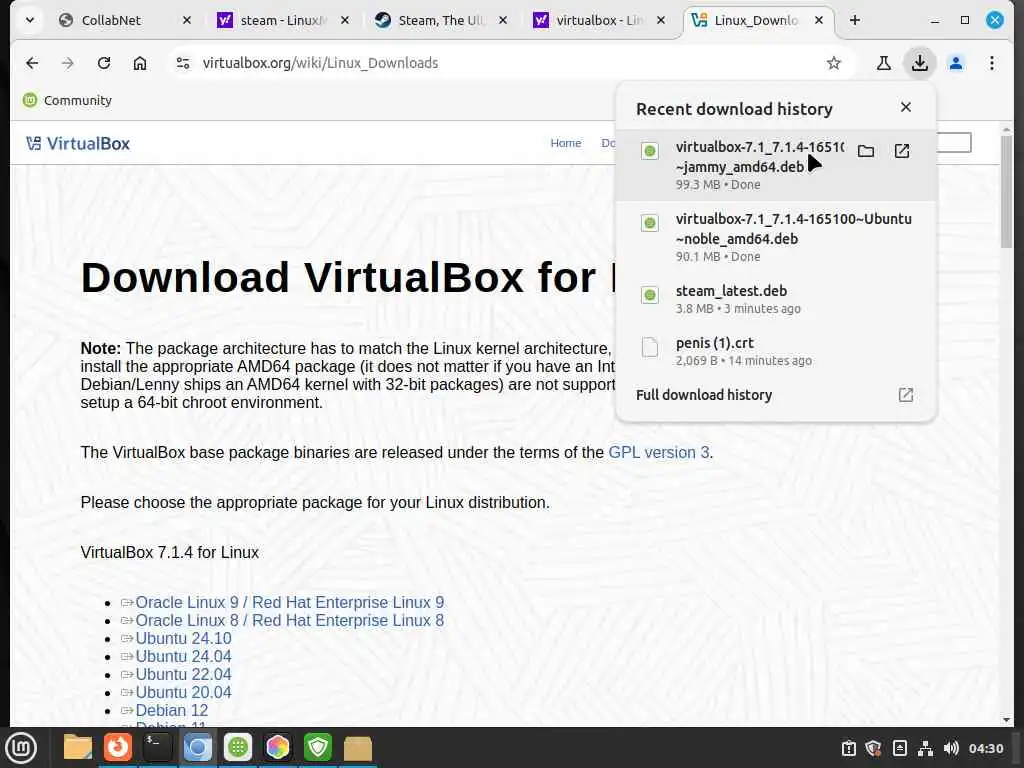Viewport: 1024px width, 768px height.
Task: Launch Firefox from the taskbar
Action: [x=118, y=747]
